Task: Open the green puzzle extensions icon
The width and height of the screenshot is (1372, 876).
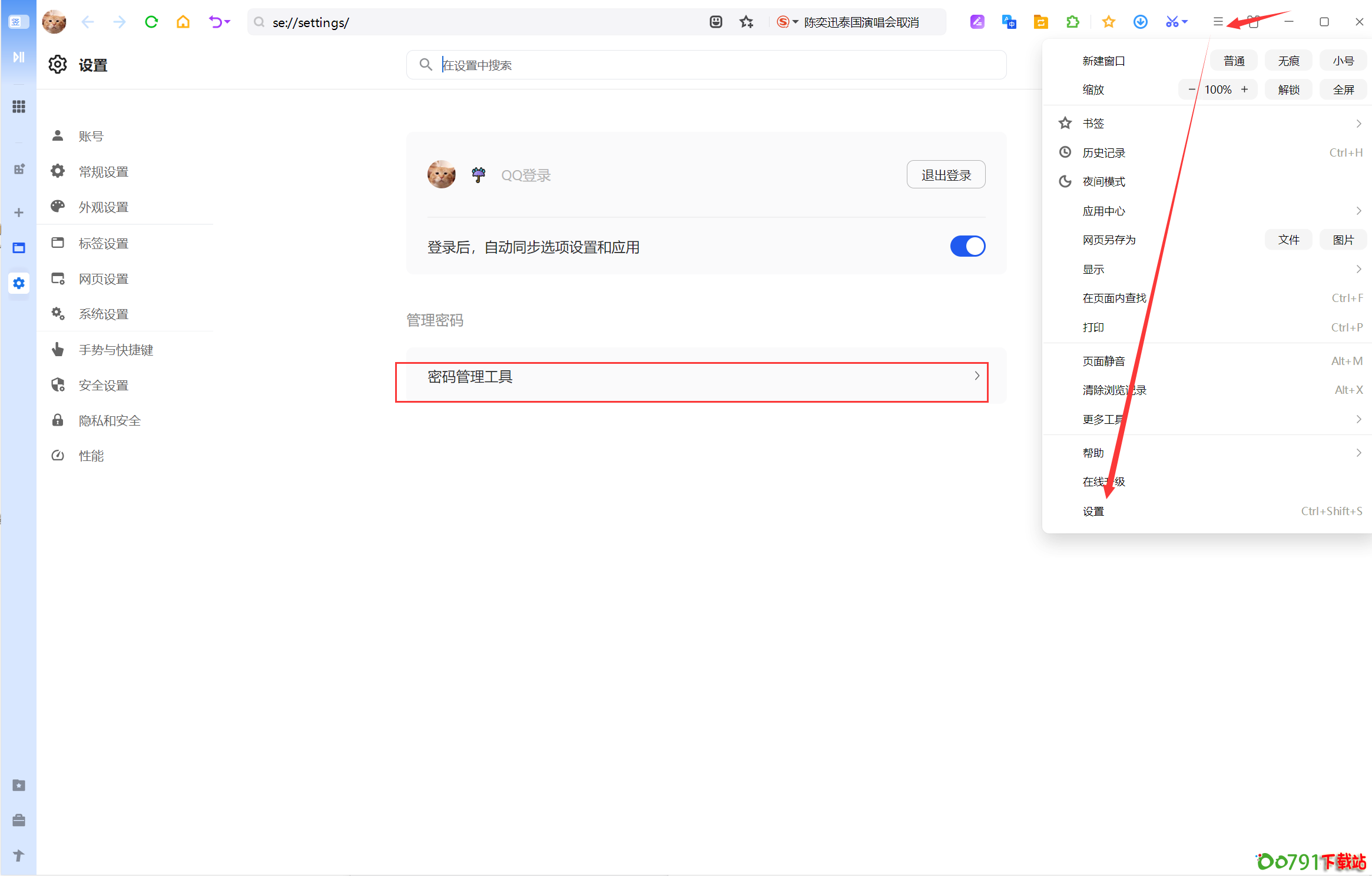Action: 1073,22
